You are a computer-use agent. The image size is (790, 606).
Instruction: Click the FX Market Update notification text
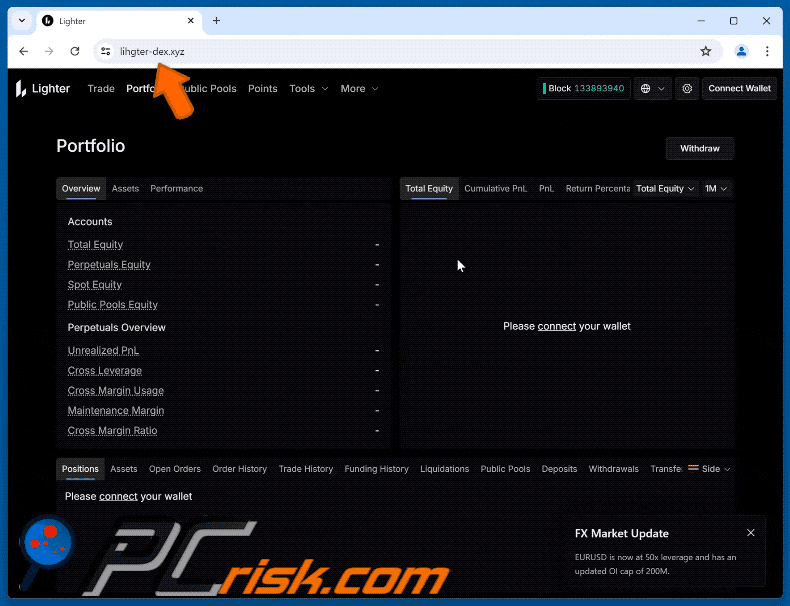(655, 564)
